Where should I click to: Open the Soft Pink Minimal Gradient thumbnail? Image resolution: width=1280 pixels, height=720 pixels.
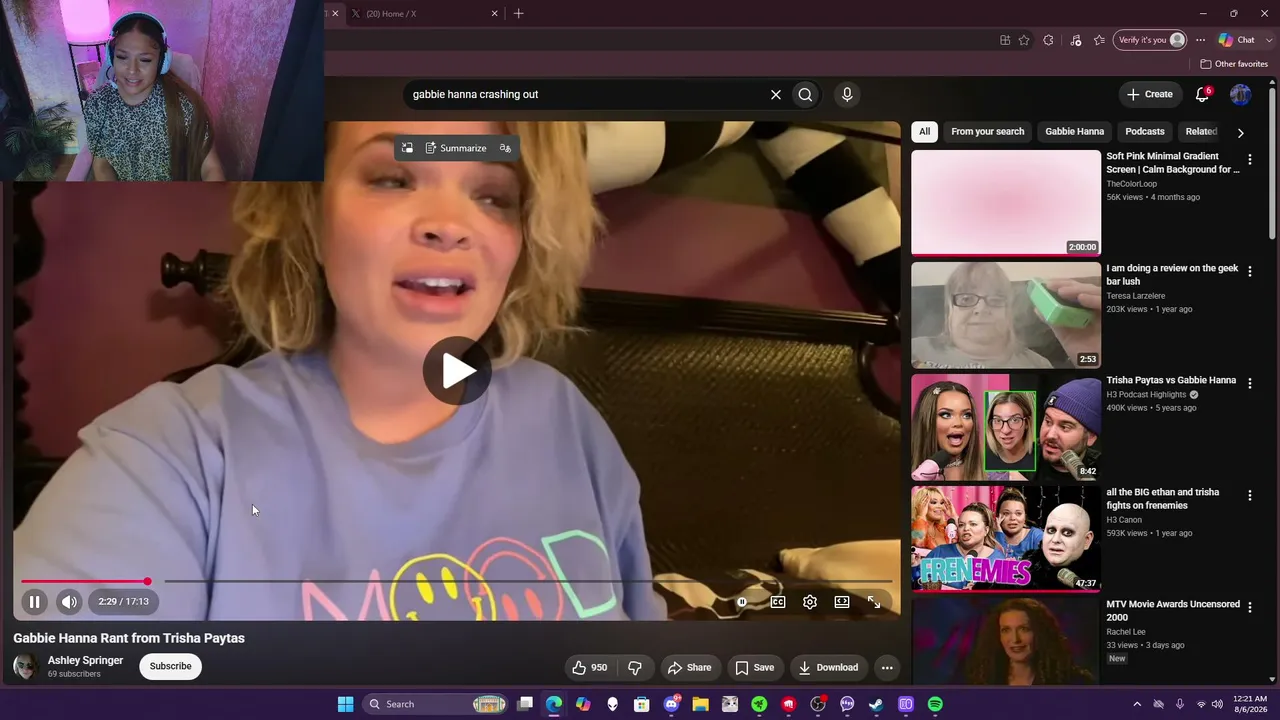tap(1006, 203)
